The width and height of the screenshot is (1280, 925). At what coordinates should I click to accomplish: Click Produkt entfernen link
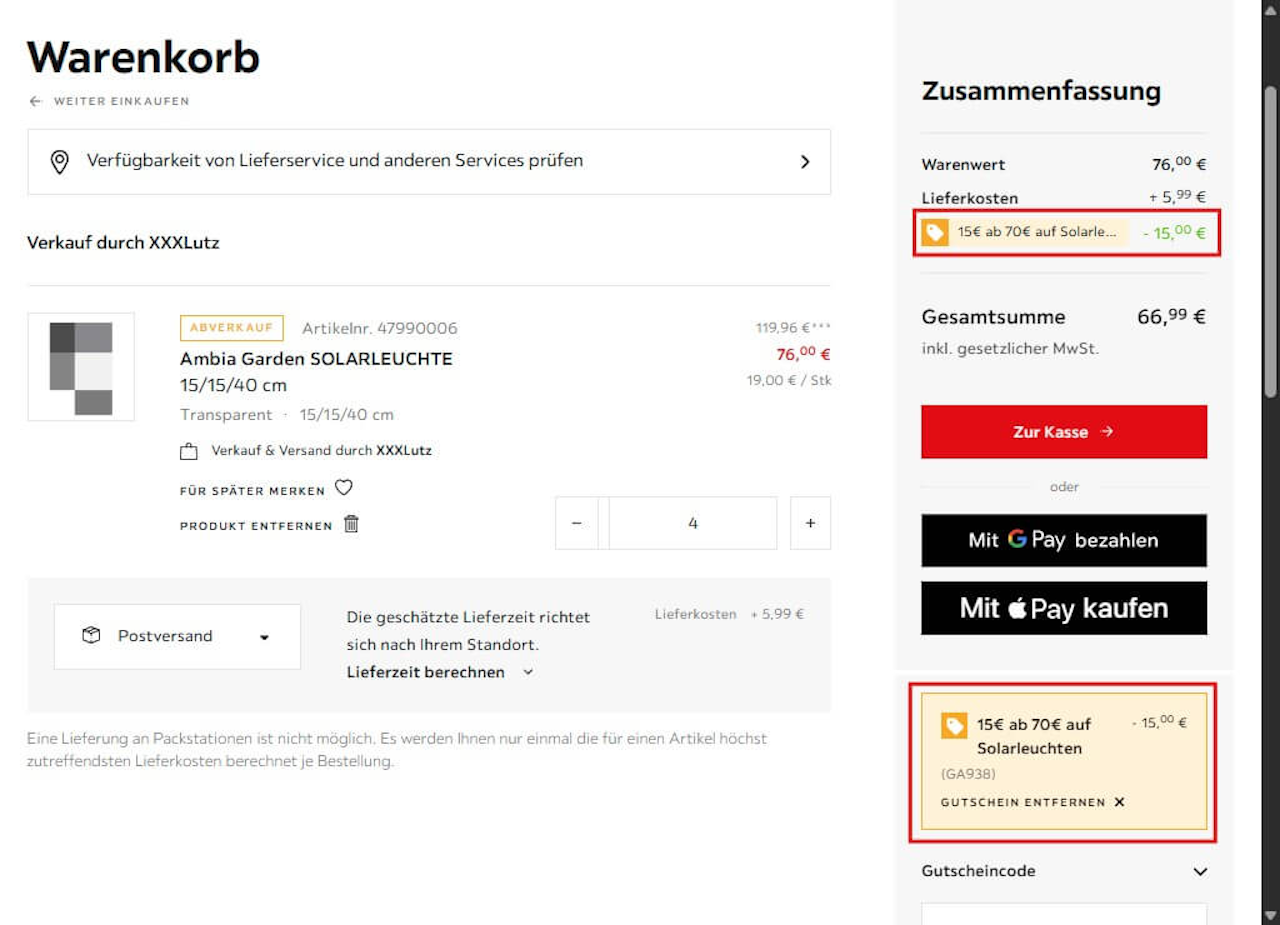click(x=256, y=526)
